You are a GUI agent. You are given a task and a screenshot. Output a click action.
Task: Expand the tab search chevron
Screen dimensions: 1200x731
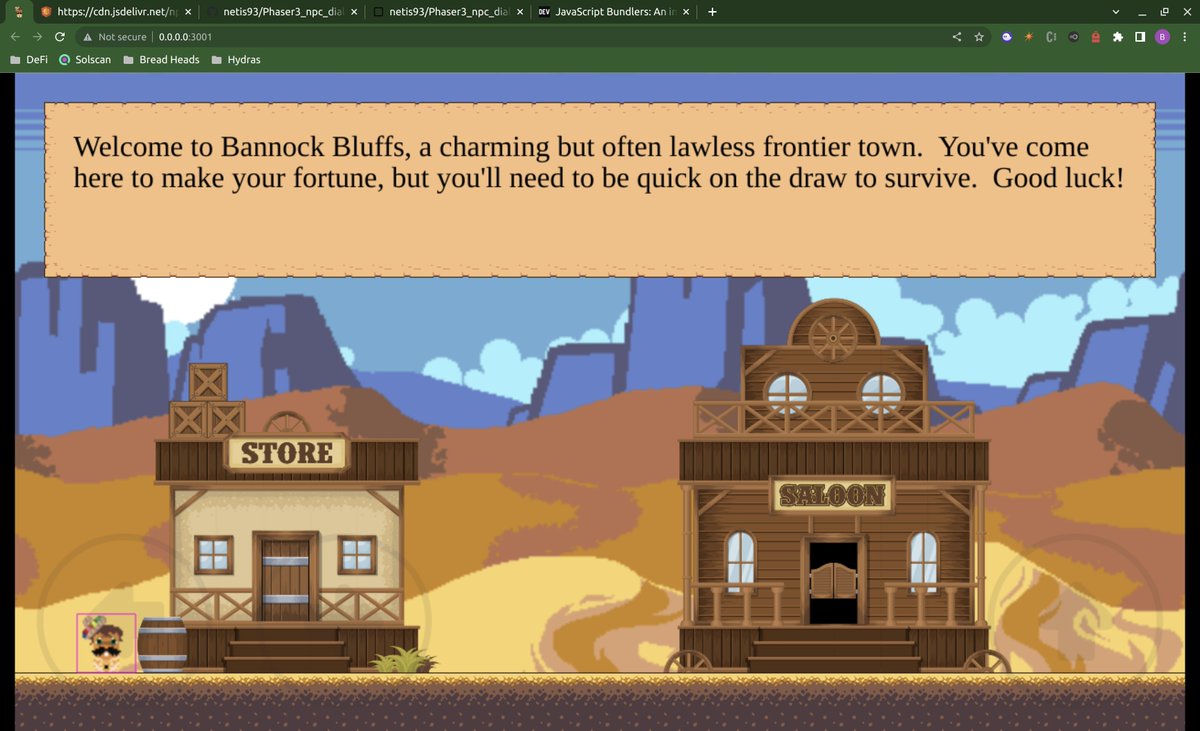(1116, 12)
